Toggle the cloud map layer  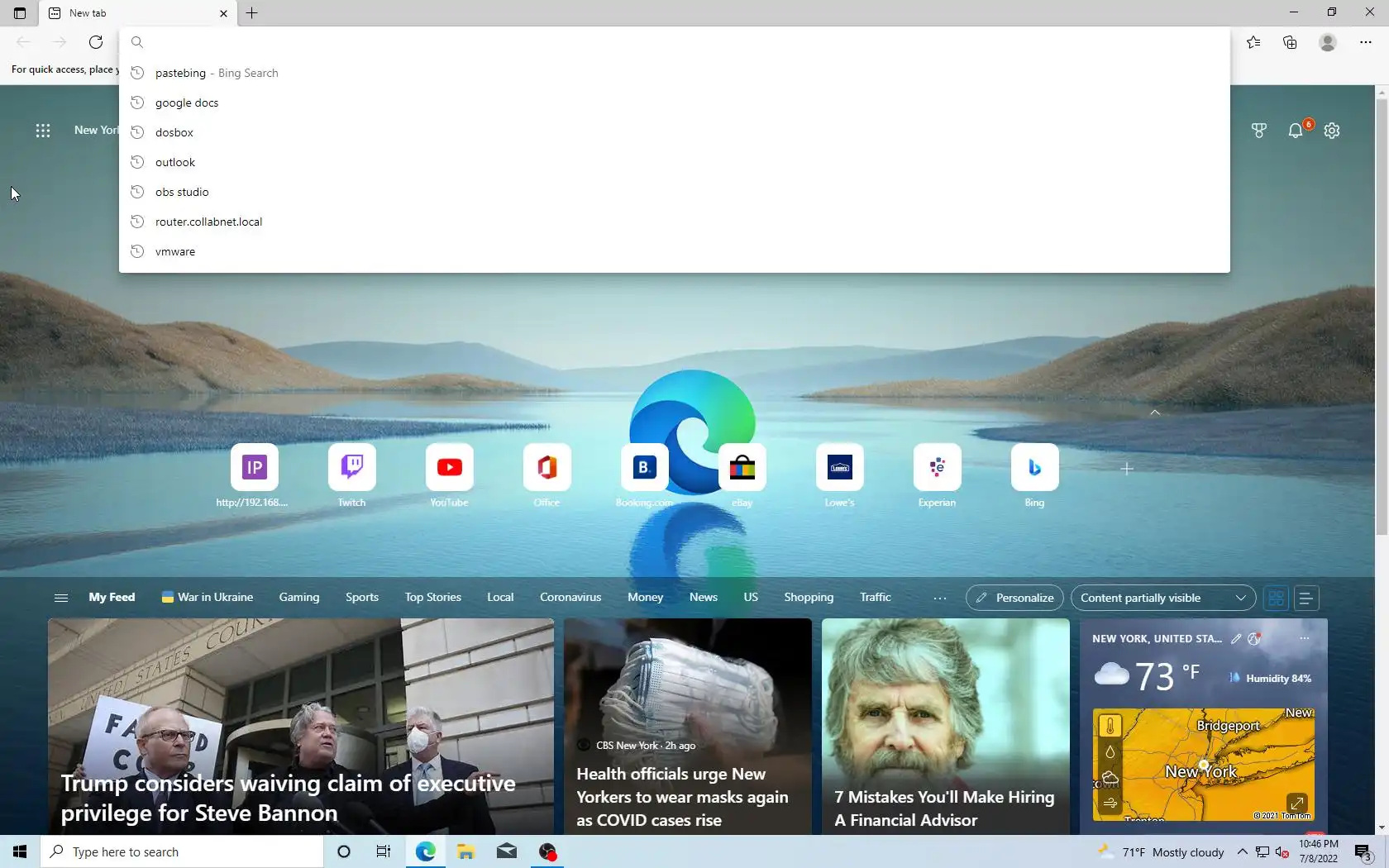pos(1110,777)
